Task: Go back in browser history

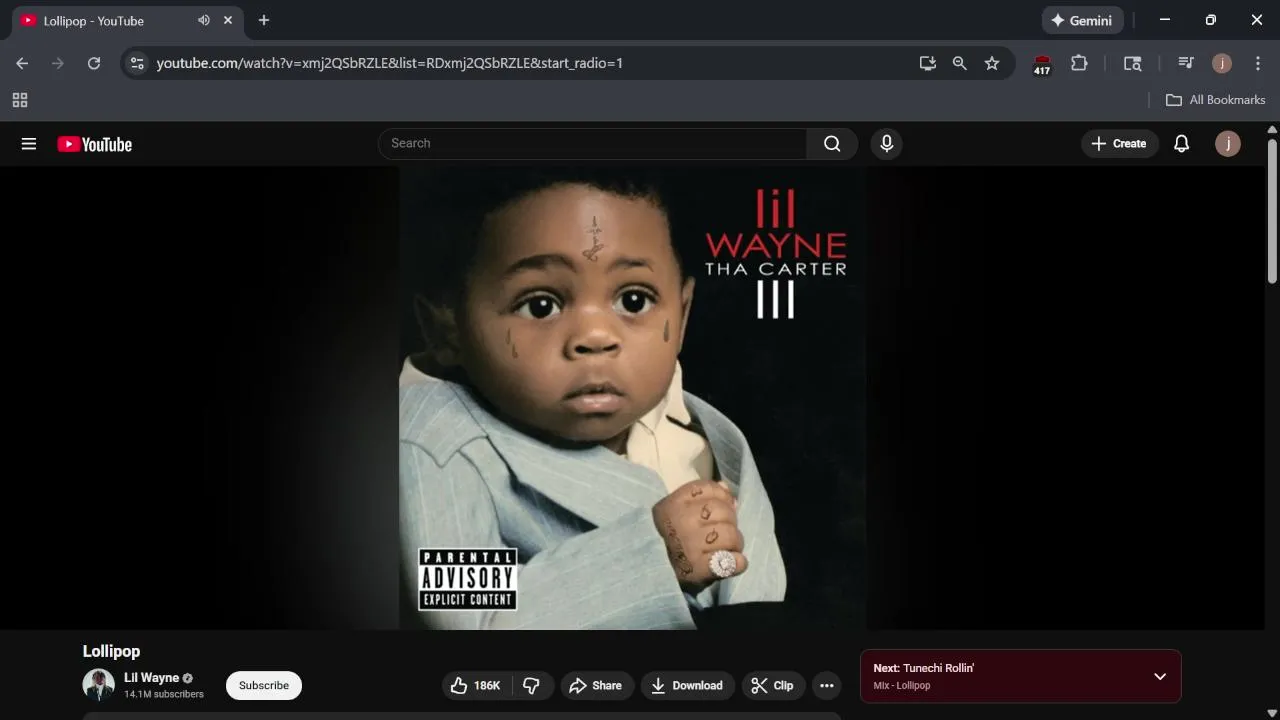Action: click(22, 63)
